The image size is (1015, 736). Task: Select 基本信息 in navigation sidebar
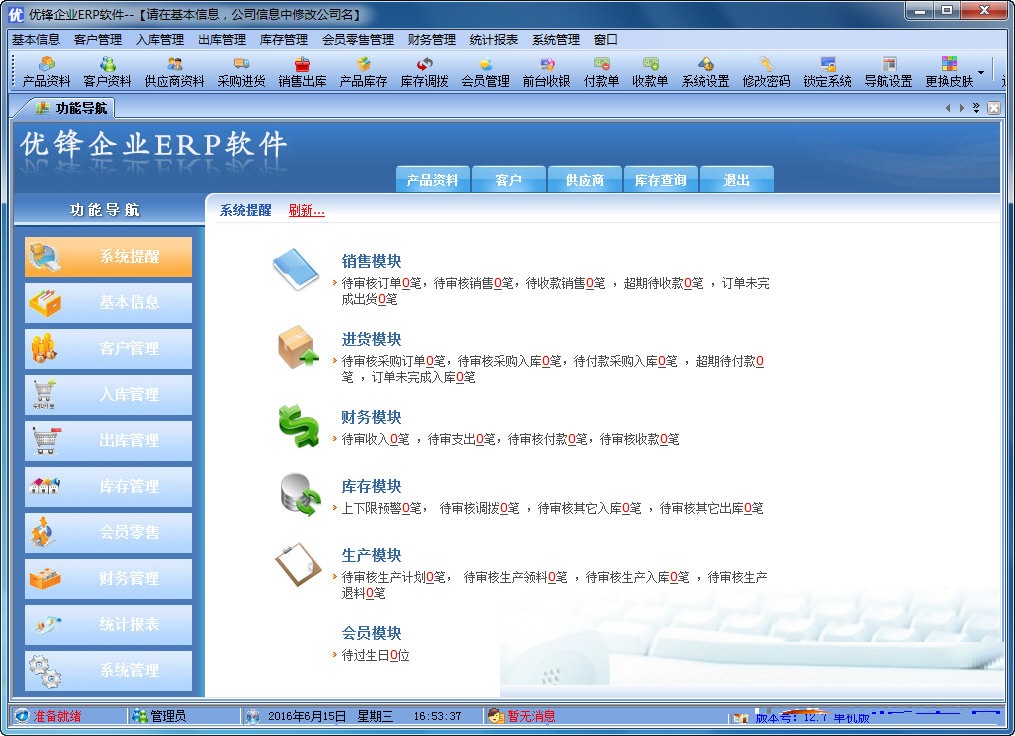[x=109, y=302]
